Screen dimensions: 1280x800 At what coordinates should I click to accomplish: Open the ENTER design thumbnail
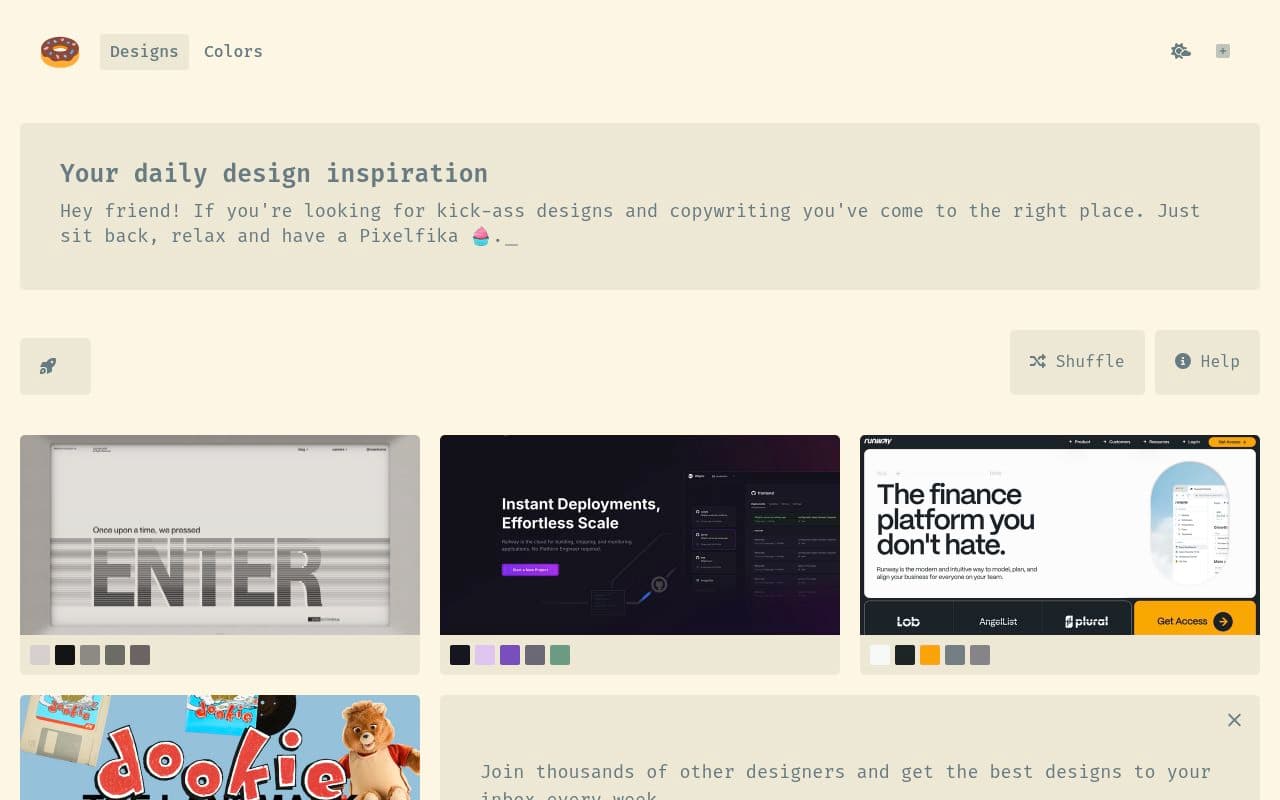220,534
